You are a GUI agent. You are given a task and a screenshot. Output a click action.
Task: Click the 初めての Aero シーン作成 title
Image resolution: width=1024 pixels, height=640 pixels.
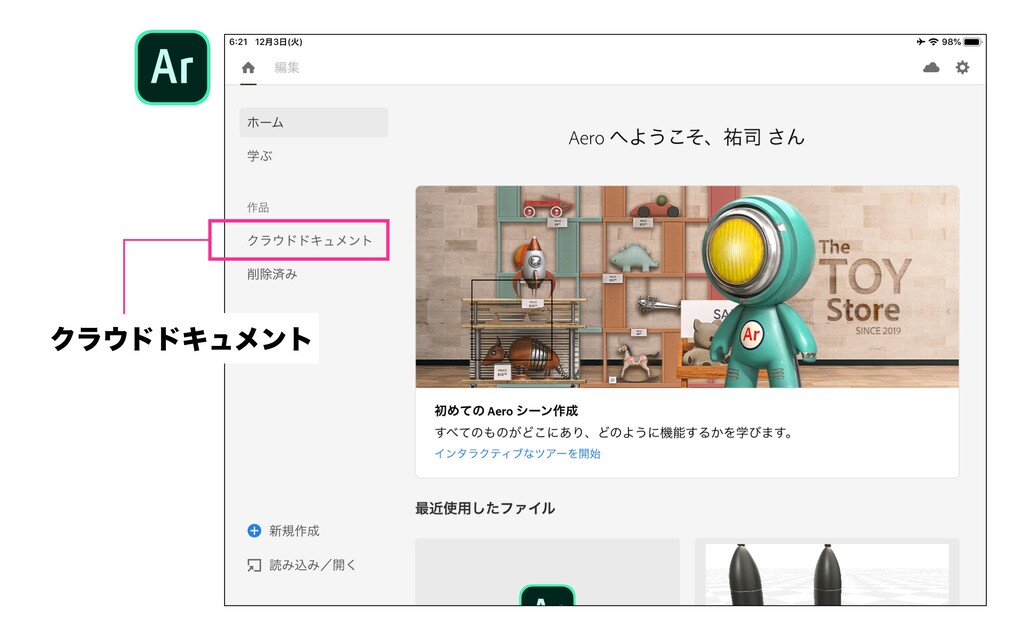(x=506, y=411)
